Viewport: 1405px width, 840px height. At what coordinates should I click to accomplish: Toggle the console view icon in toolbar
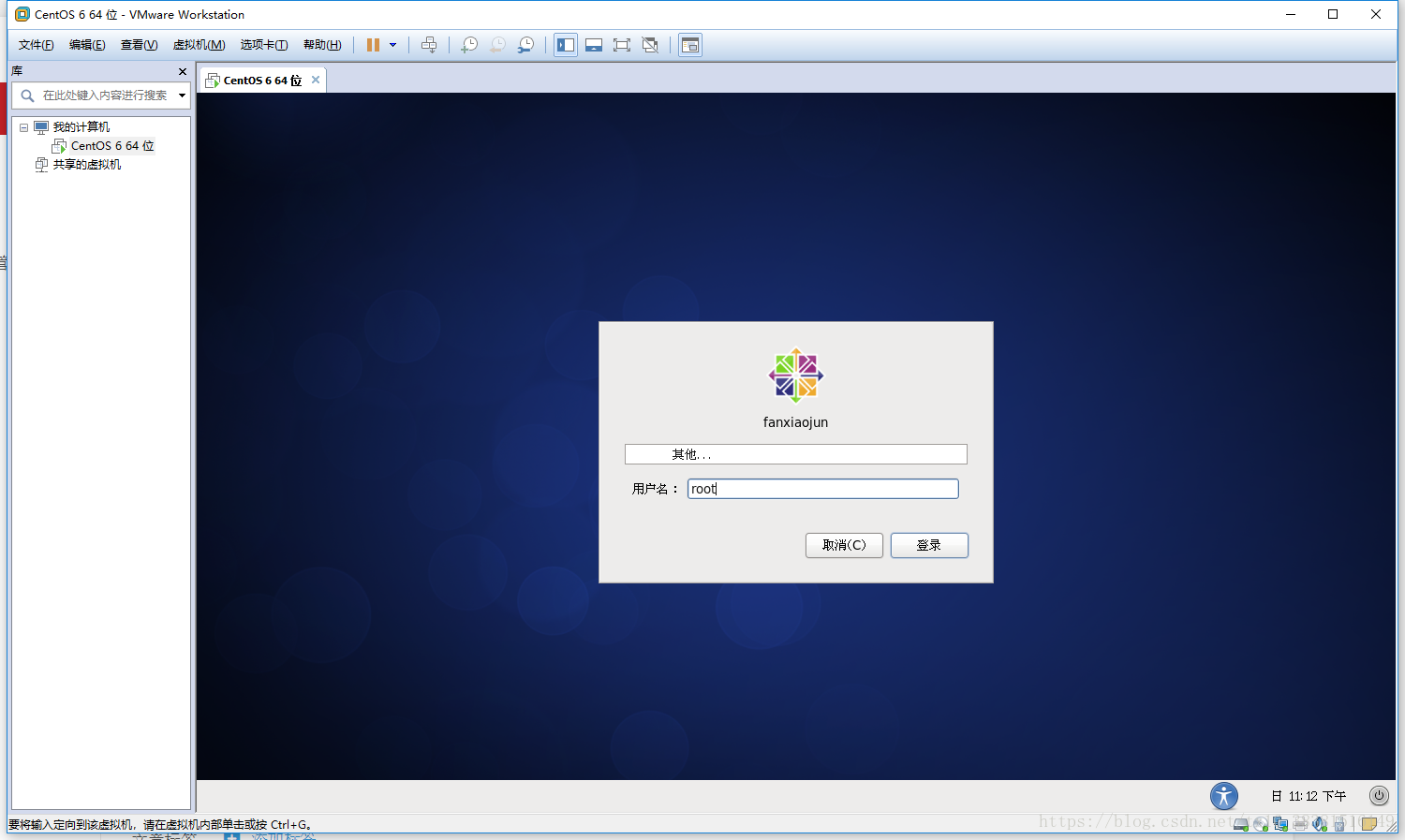click(x=690, y=45)
